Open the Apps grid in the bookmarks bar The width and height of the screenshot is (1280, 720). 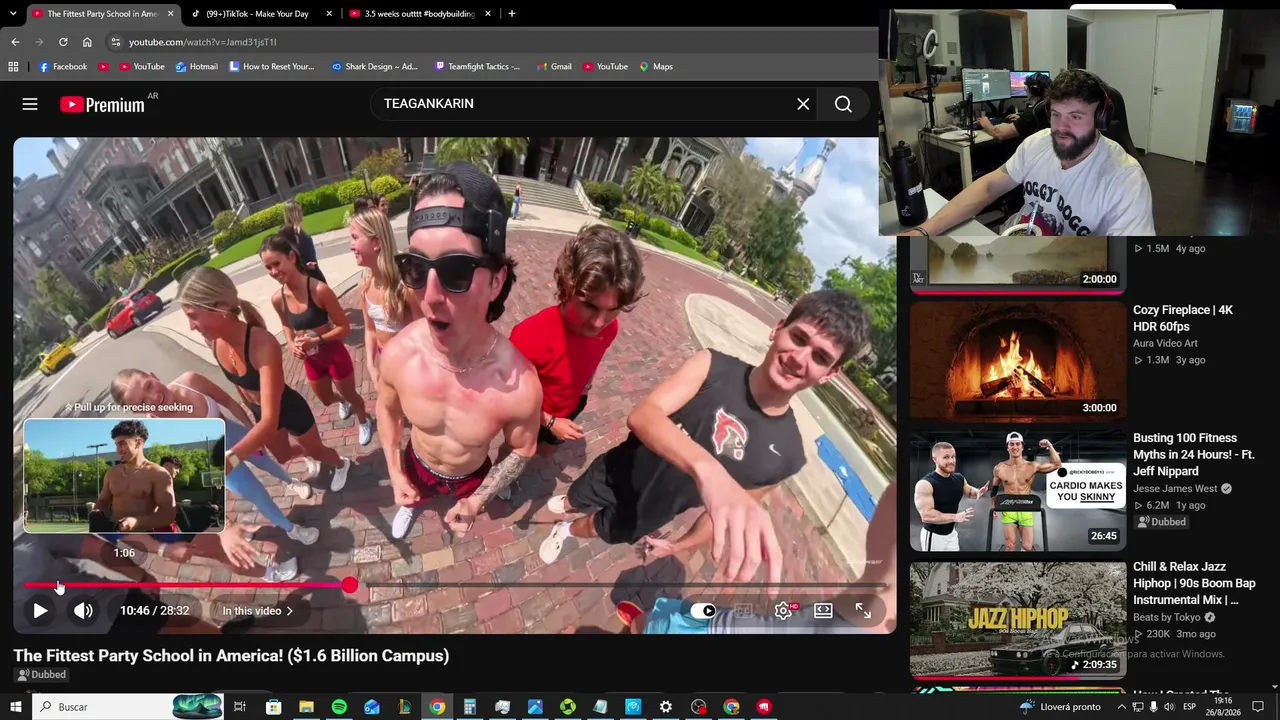point(13,67)
